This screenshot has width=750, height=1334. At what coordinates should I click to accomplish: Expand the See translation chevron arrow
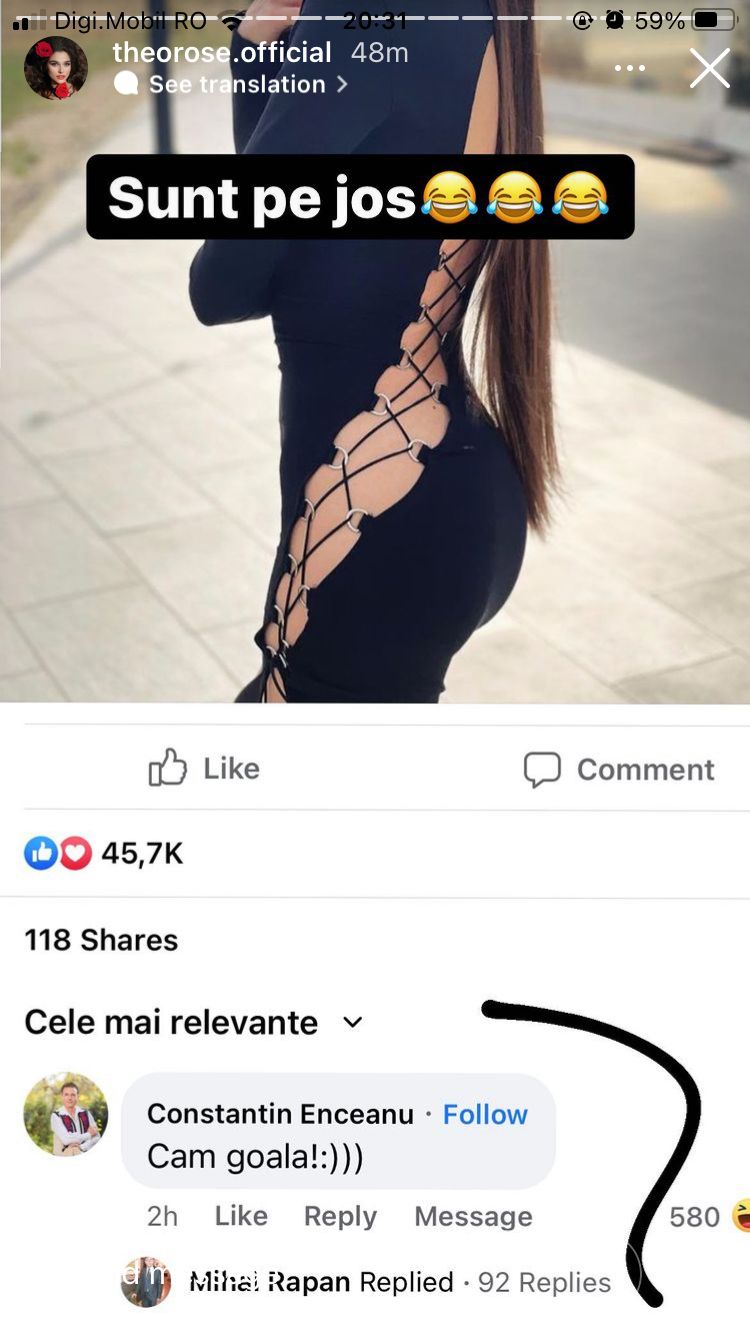[x=342, y=85]
